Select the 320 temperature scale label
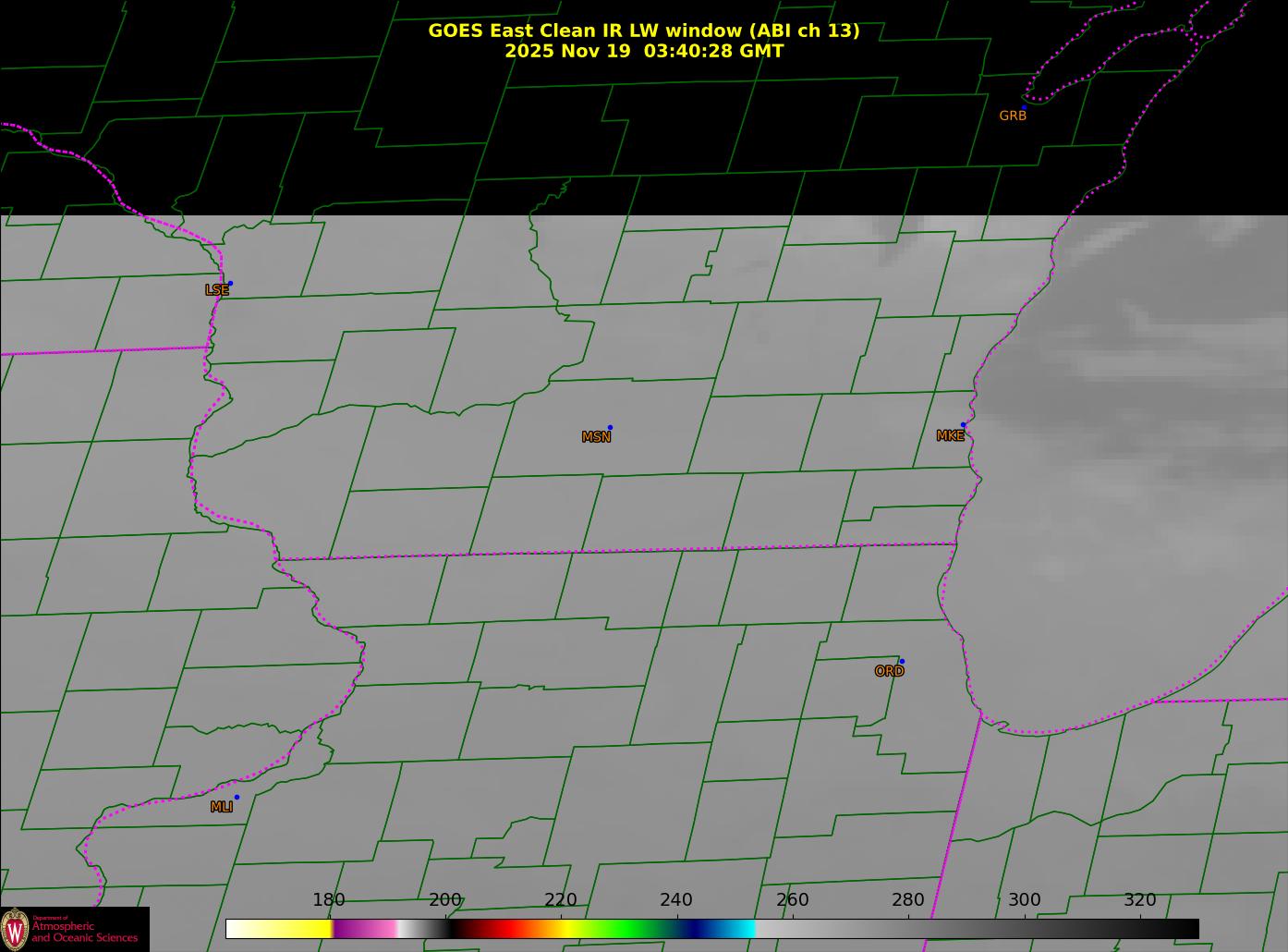This screenshot has width=1288, height=952. tap(1139, 900)
